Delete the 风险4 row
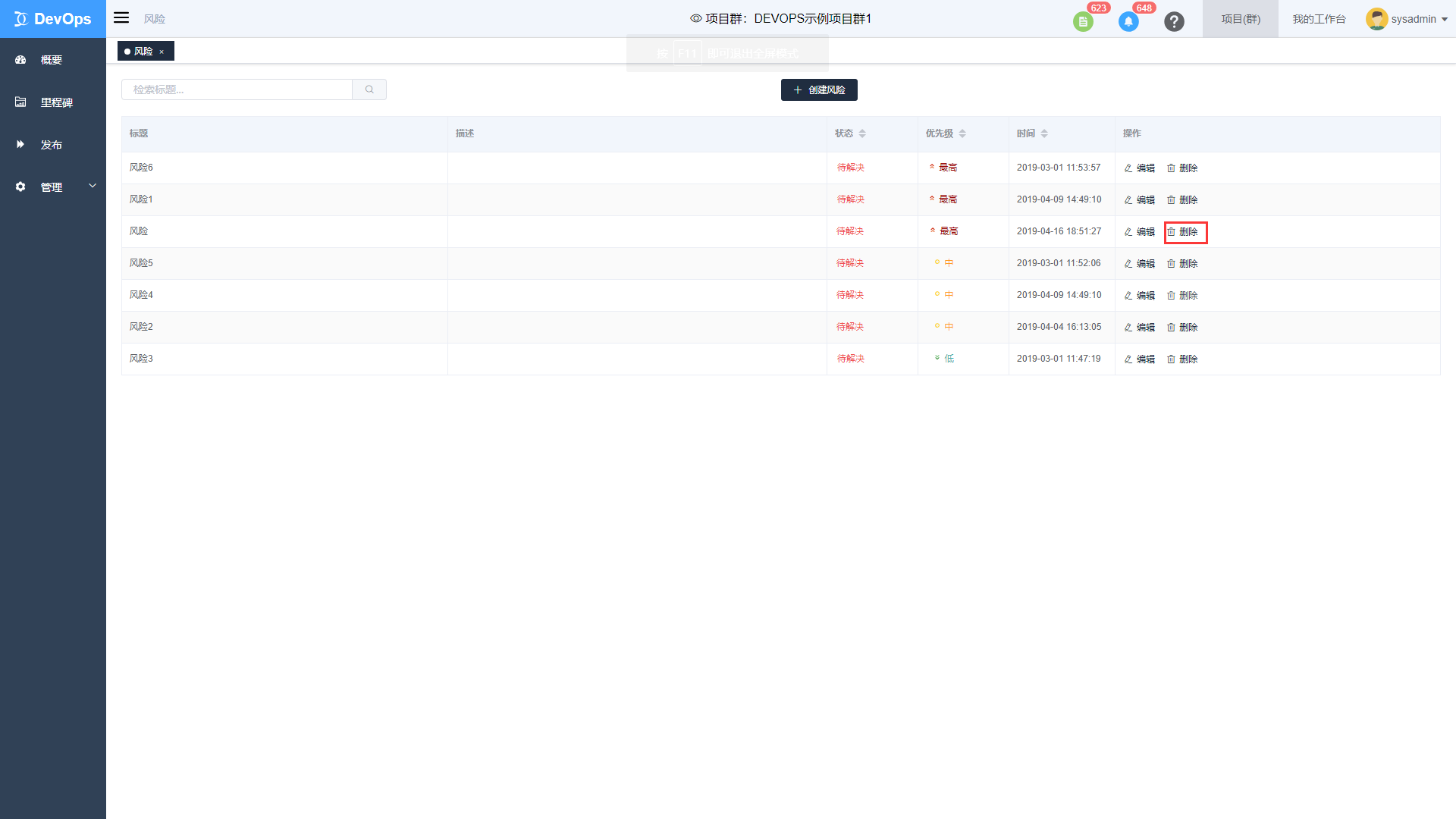The width and height of the screenshot is (1456, 819). pyautogui.click(x=1182, y=296)
